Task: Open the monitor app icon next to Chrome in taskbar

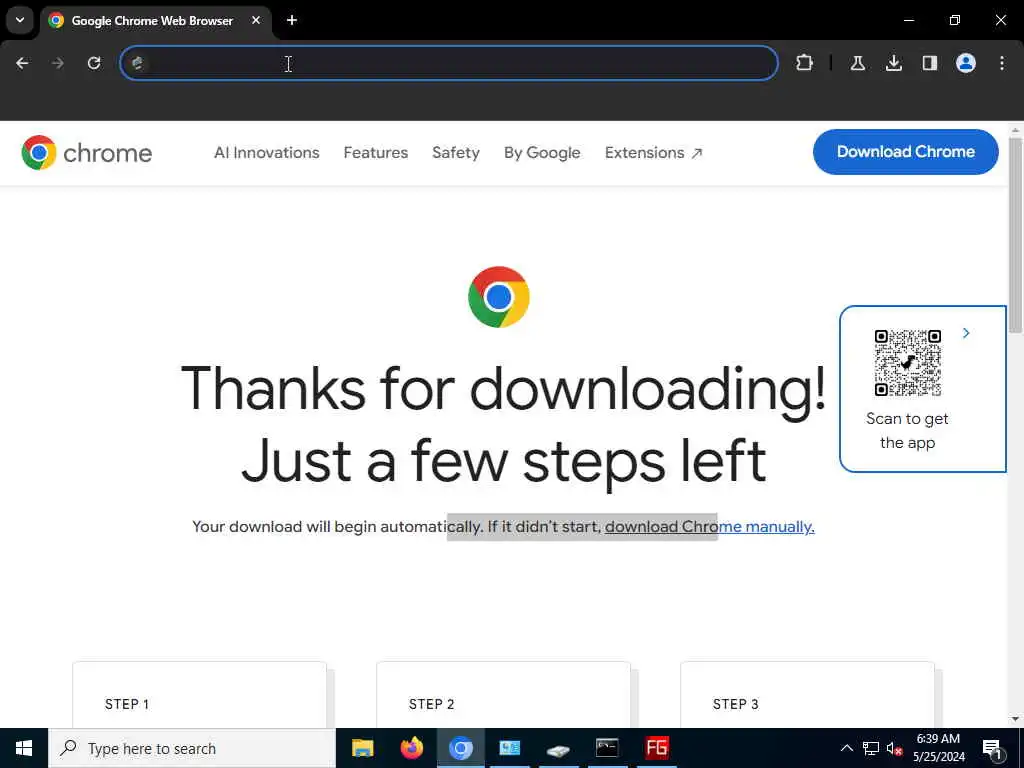Action: click(509, 748)
